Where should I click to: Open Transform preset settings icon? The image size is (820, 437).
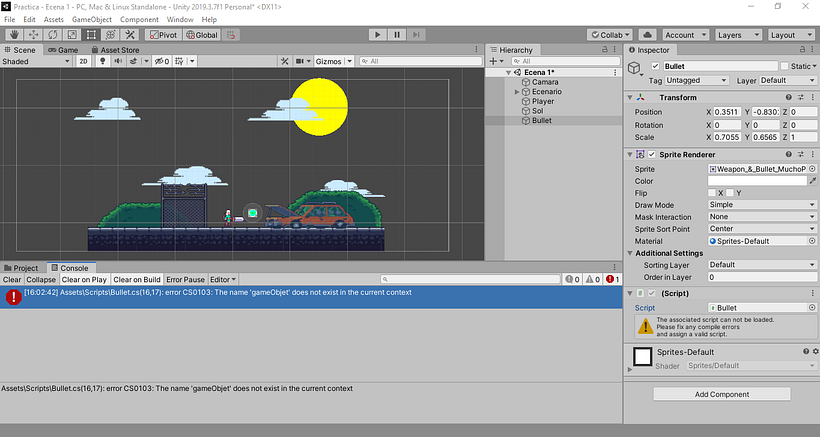(801, 97)
